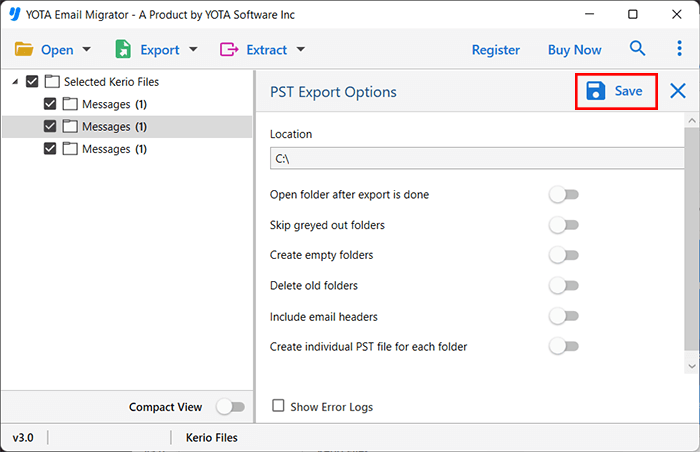The width and height of the screenshot is (700, 452).
Task: Close the PST Export Options panel
Action: pos(678,91)
